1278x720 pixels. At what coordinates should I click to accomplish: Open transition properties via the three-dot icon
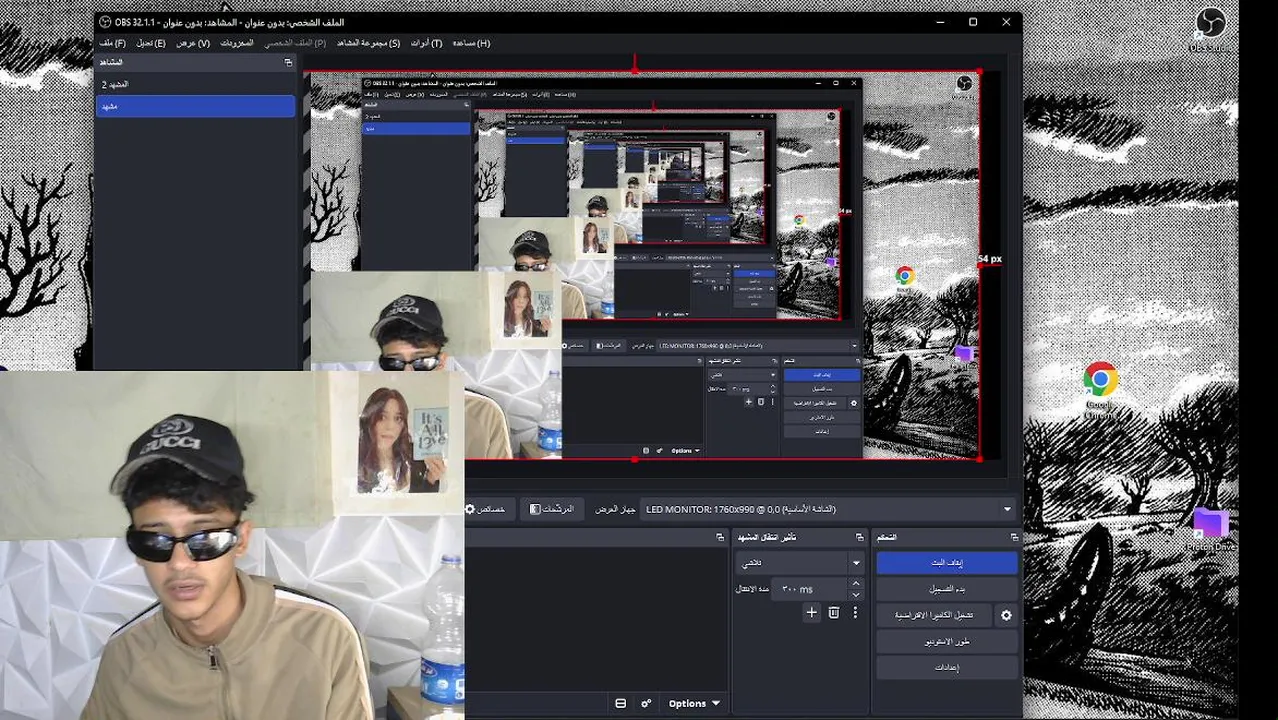tap(855, 612)
